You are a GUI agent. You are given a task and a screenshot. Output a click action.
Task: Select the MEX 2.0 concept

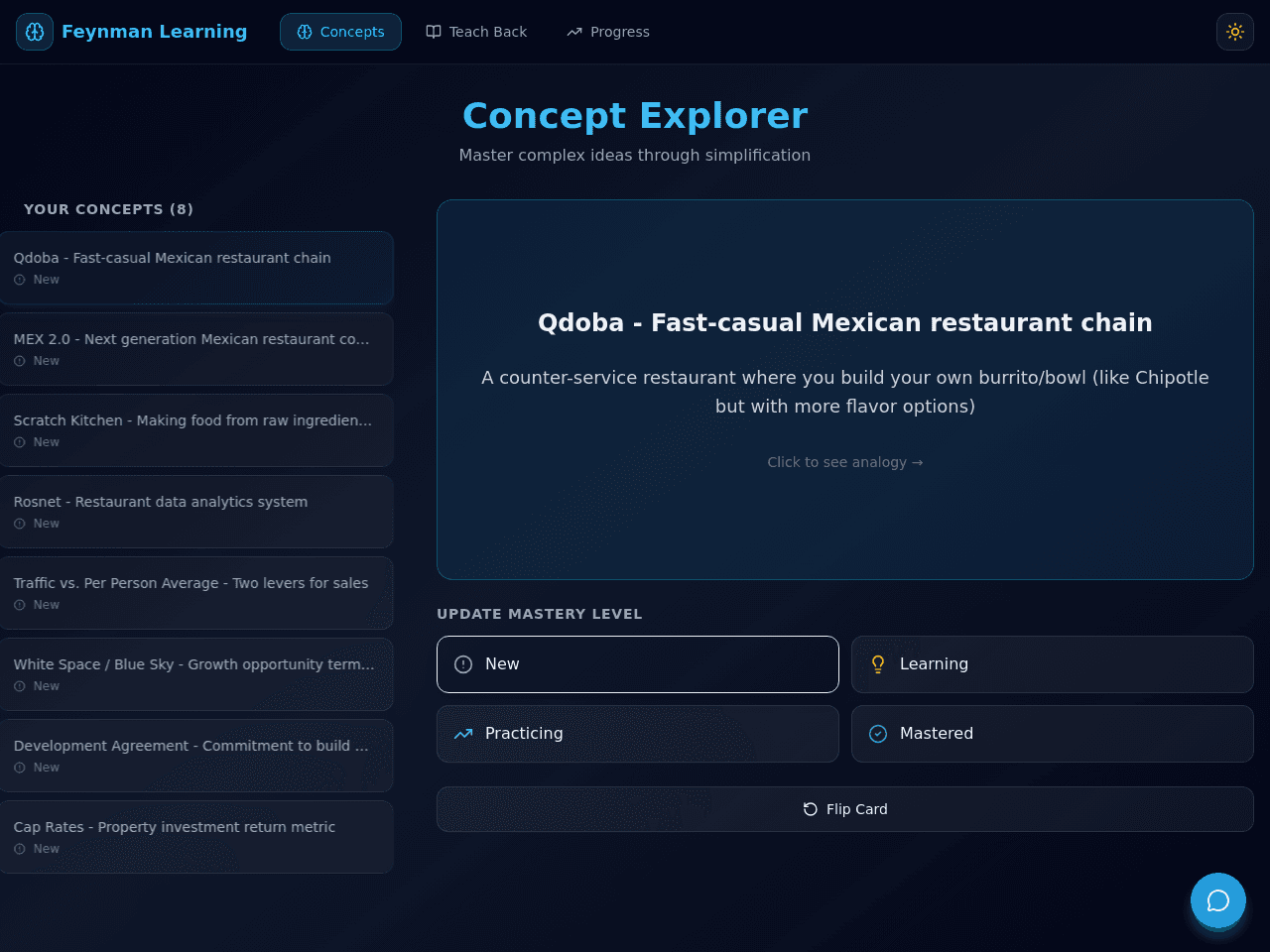[196, 349]
